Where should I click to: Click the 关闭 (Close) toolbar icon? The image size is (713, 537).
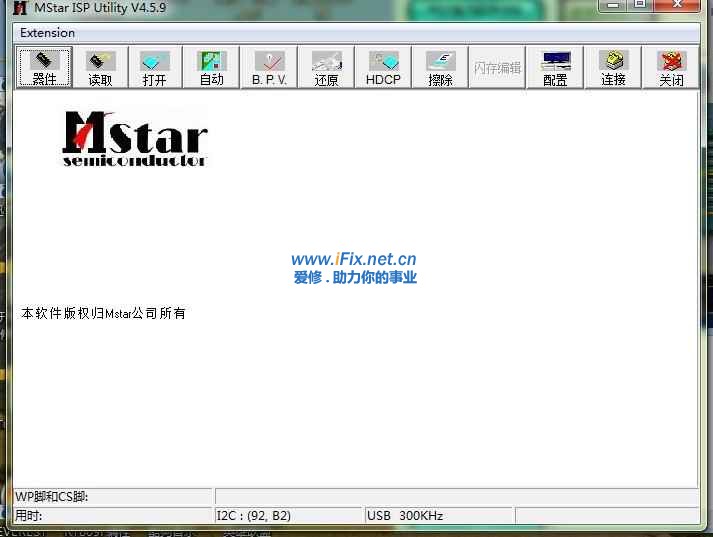(x=671, y=68)
